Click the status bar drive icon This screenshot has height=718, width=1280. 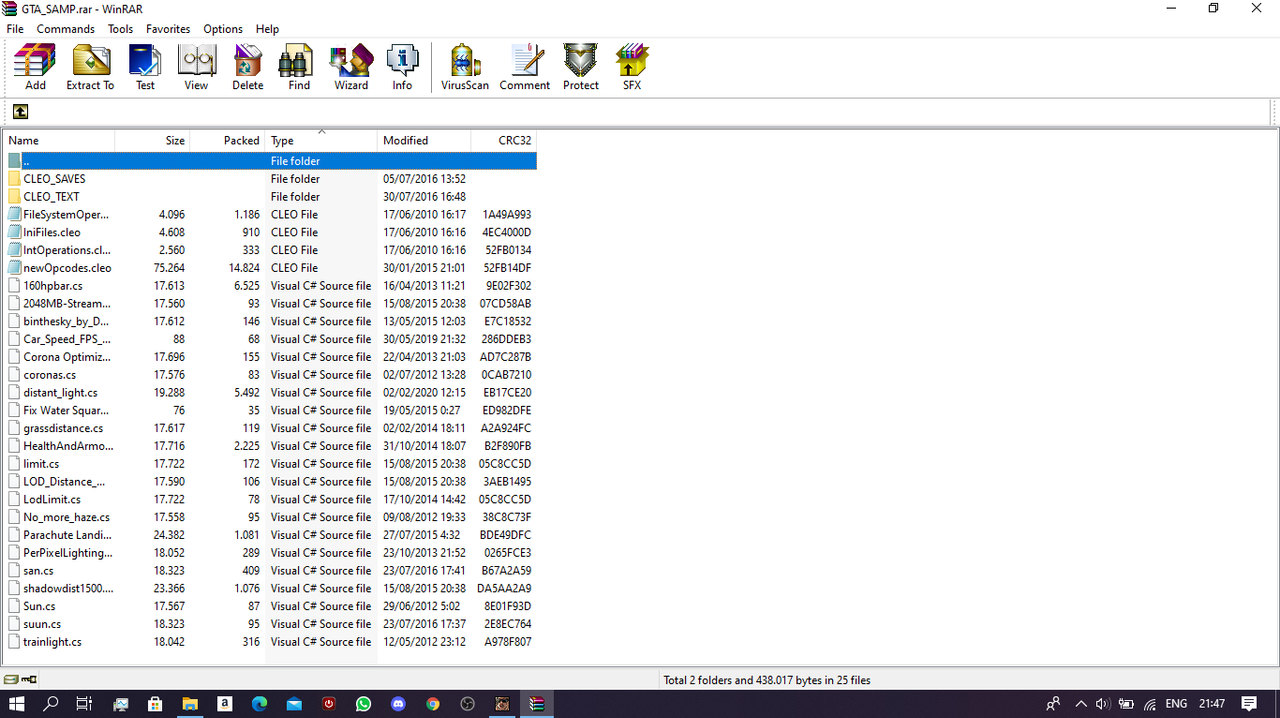tap(12, 680)
